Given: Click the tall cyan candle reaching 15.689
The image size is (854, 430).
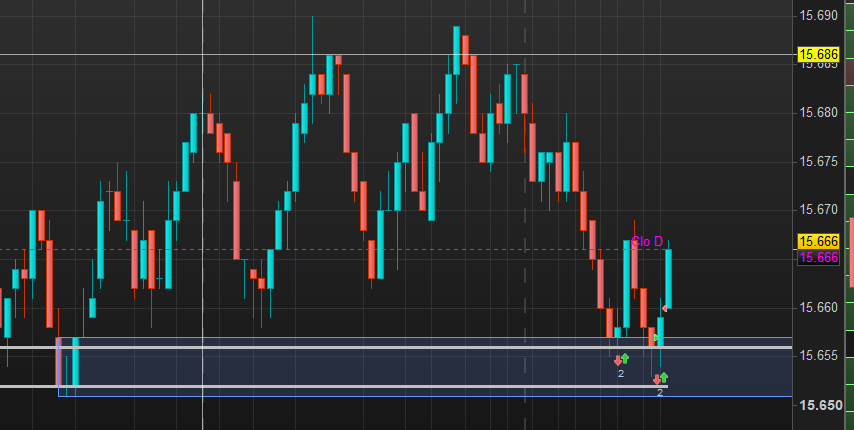Looking at the screenshot, I should (456, 50).
